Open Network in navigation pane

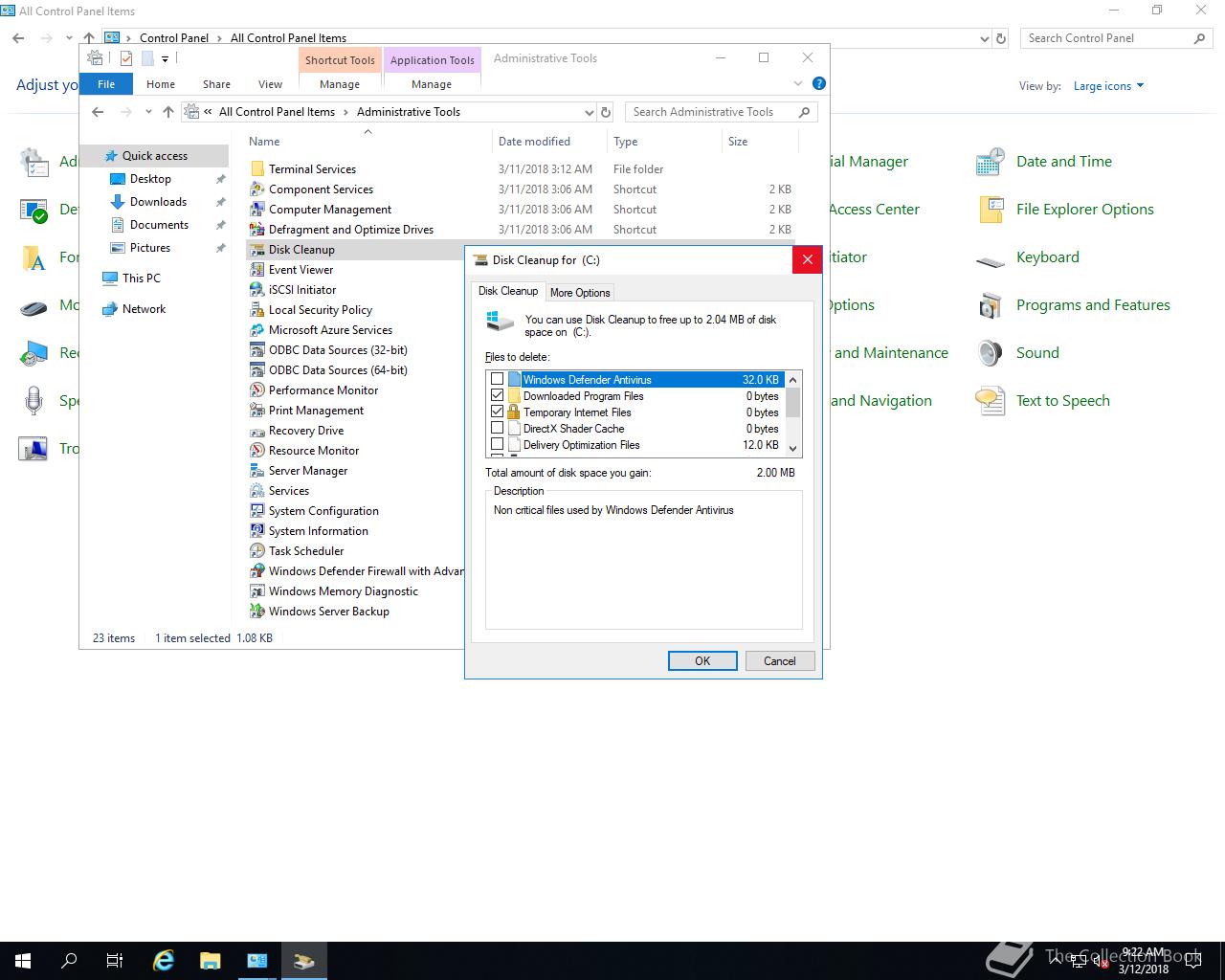pos(144,309)
